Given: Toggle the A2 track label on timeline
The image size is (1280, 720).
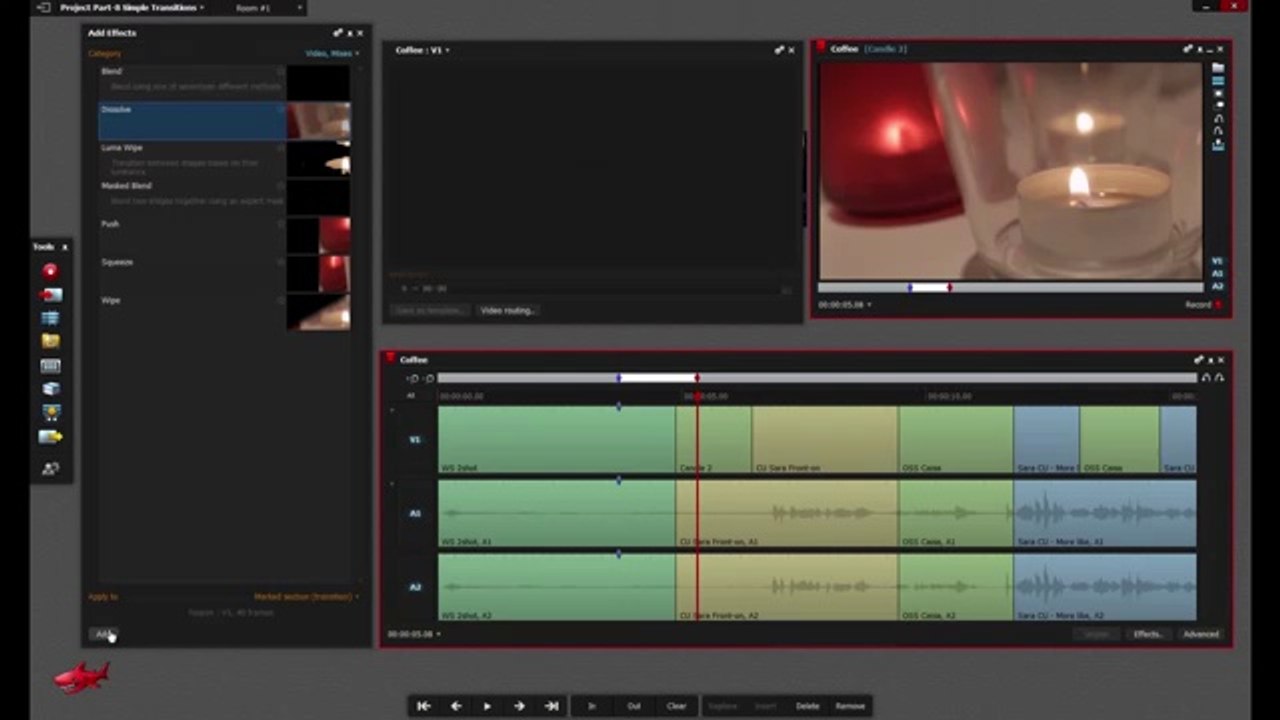Looking at the screenshot, I should (415, 587).
